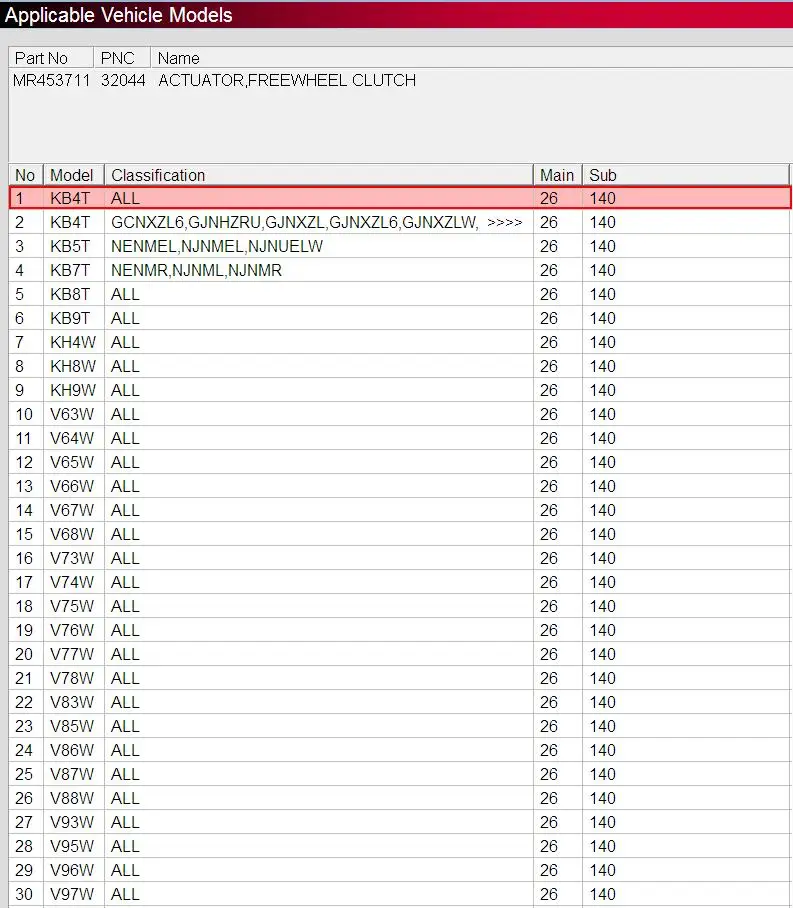Select model KH8W row
Screen dimensions: 793x908
coord(400,367)
